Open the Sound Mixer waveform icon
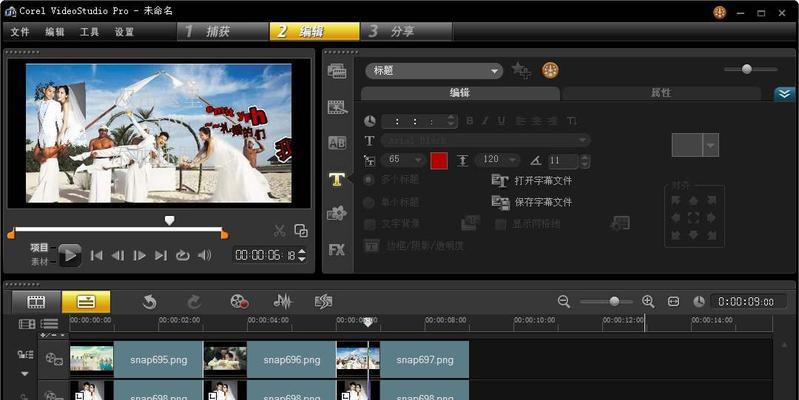 coord(283,301)
